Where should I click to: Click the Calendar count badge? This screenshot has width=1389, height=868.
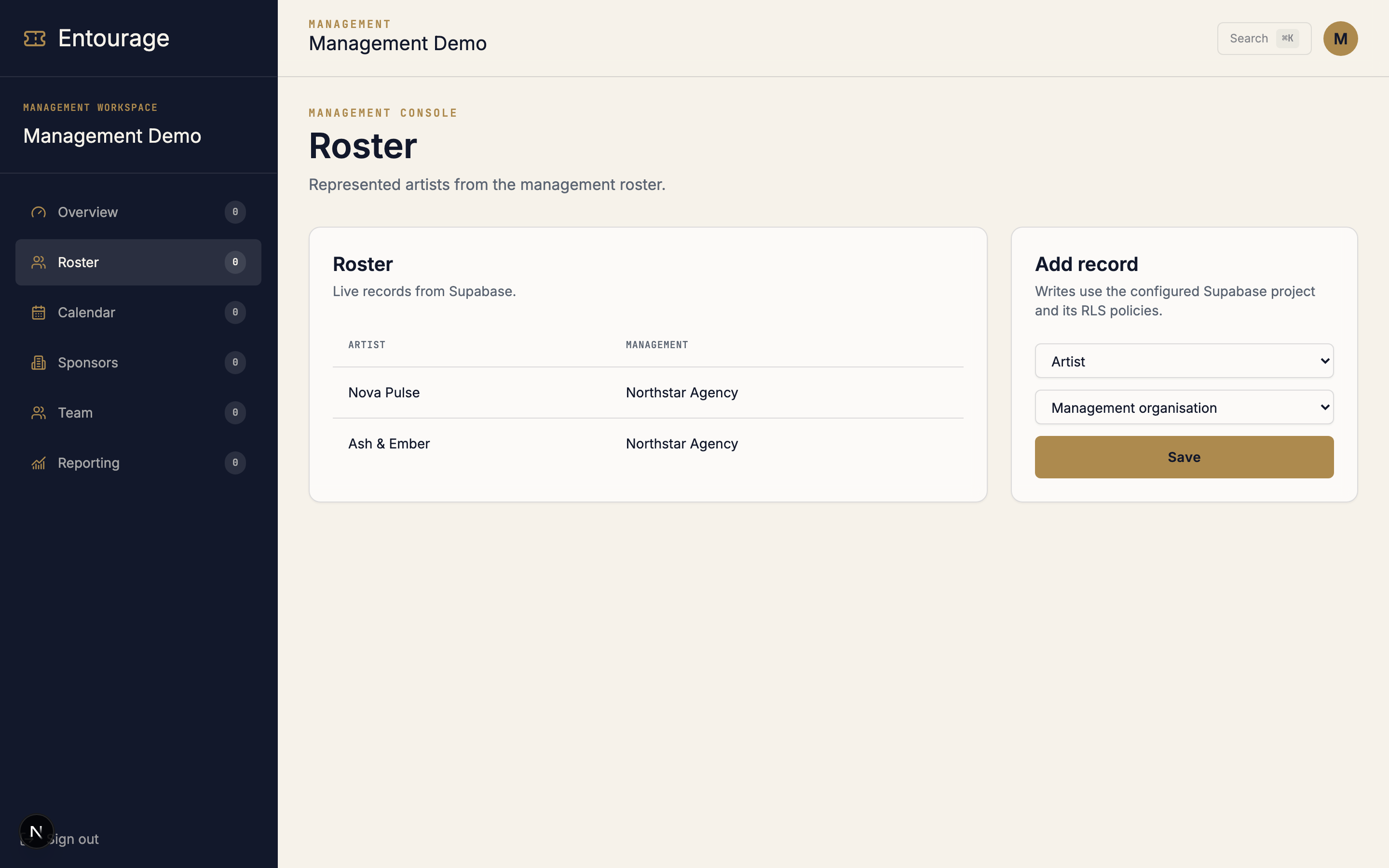235,312
